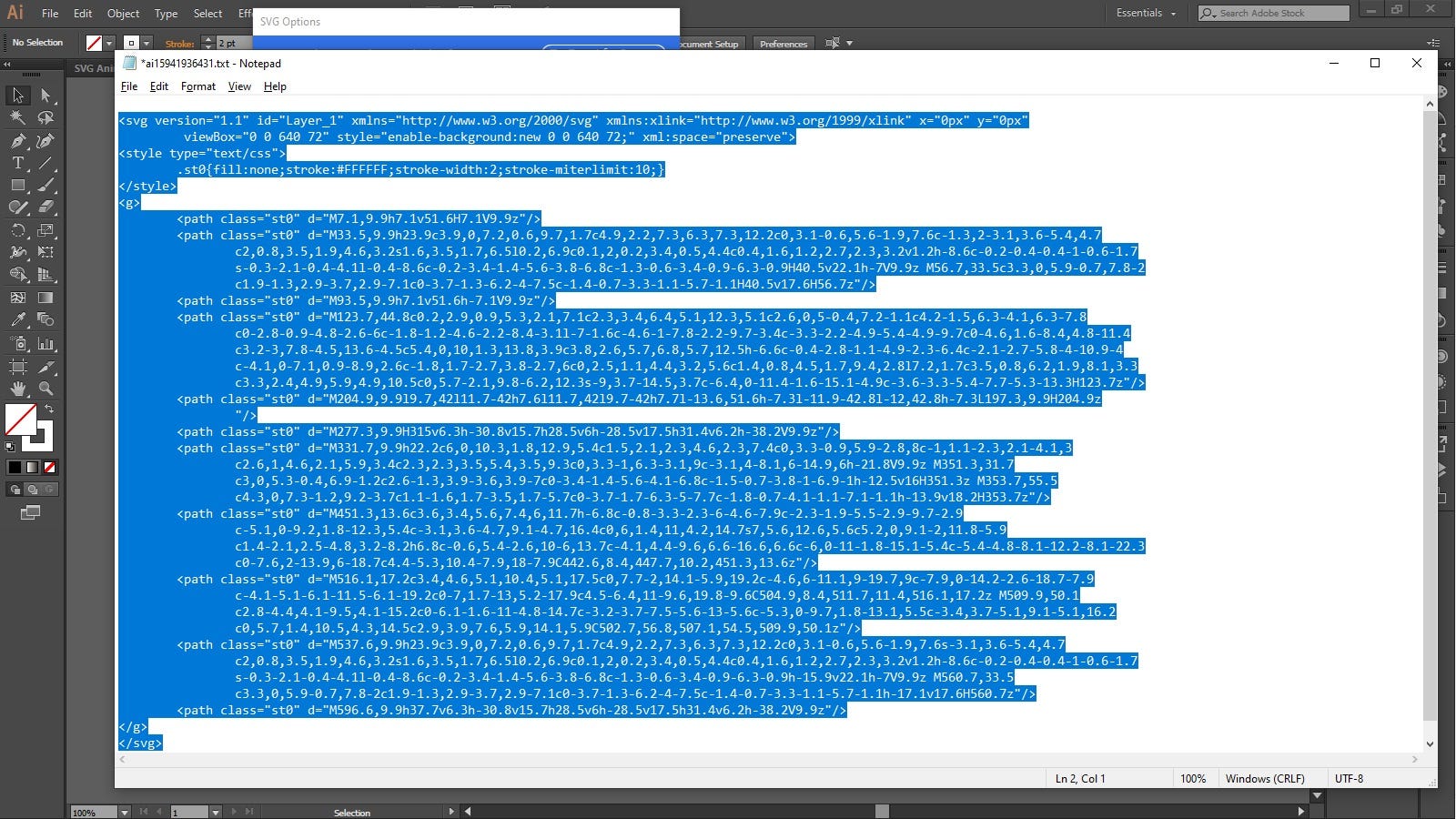This screenshot has height=819, width=1456.
Task: Open Illustrator Object menu
Action: [123, 14]
